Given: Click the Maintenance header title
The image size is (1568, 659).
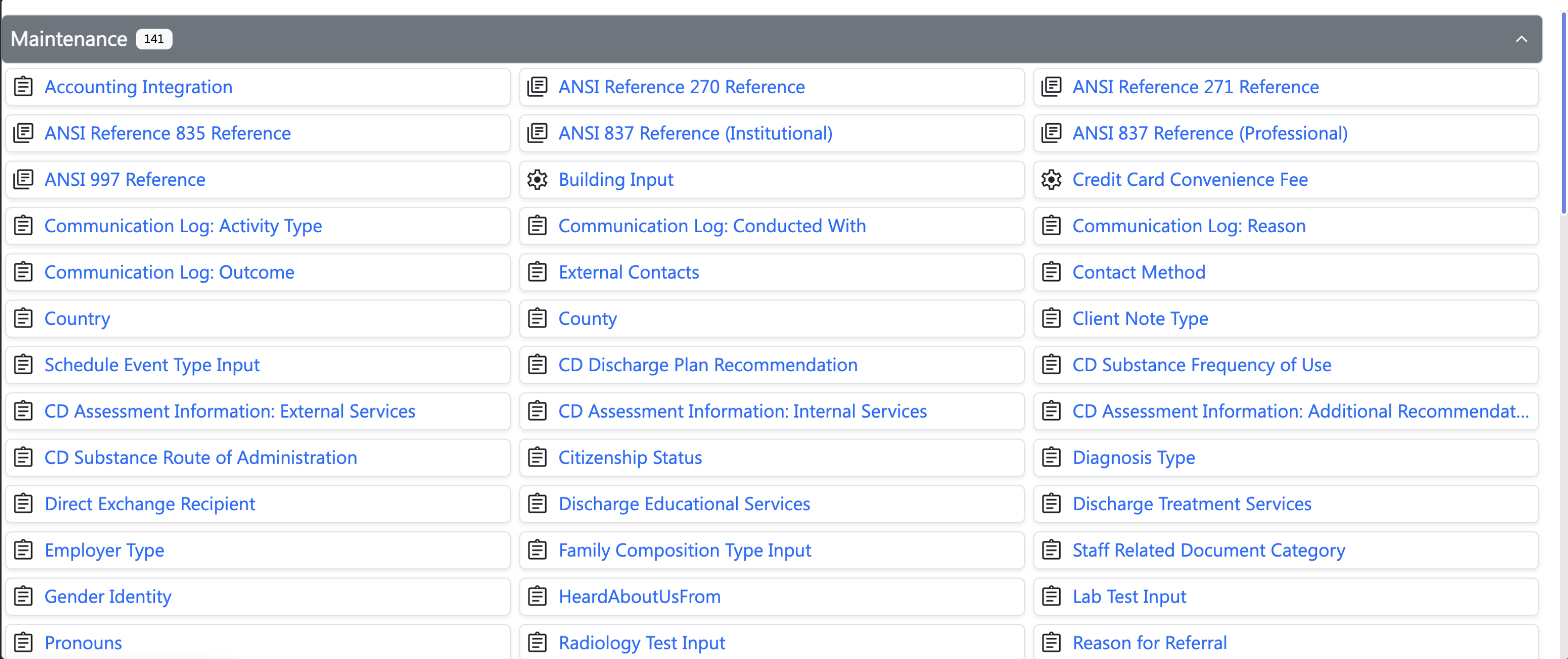Looking at the screenshot, I should coord(69,39).
